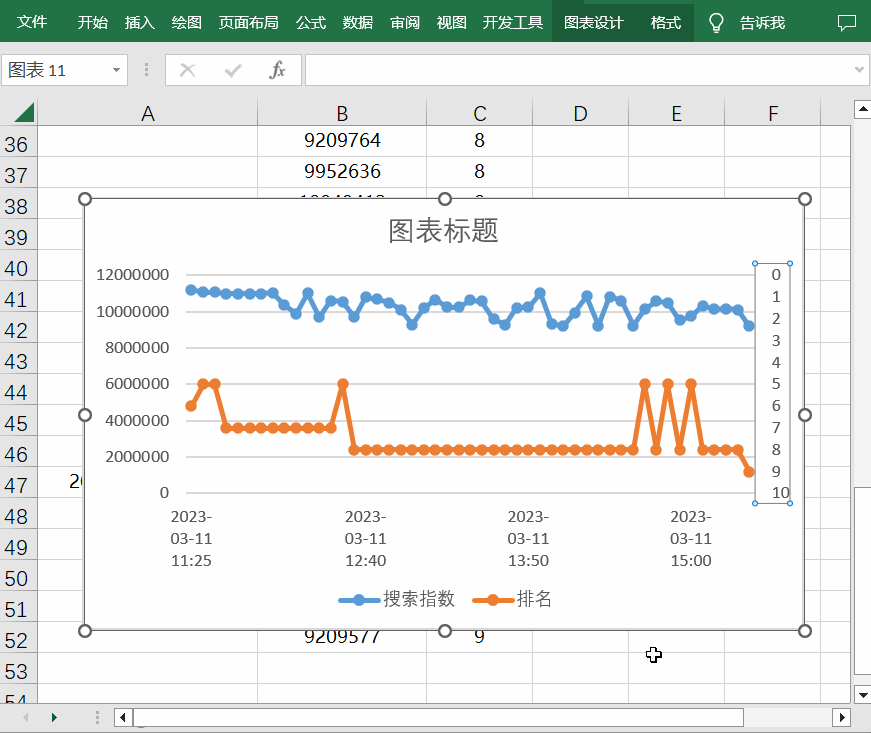
Task: Open the 审阅 ribbon tab
Action: [404, 22]
